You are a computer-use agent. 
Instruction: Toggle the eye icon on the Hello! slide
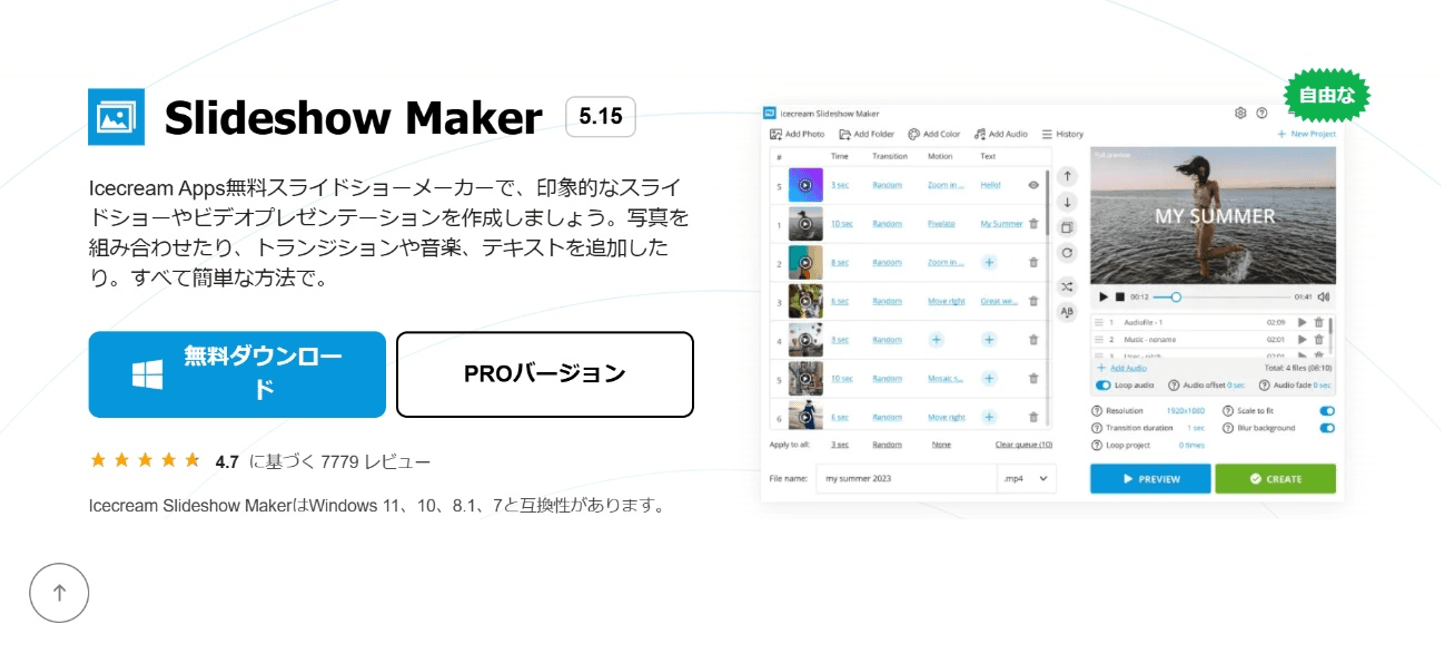point(1034,185)
